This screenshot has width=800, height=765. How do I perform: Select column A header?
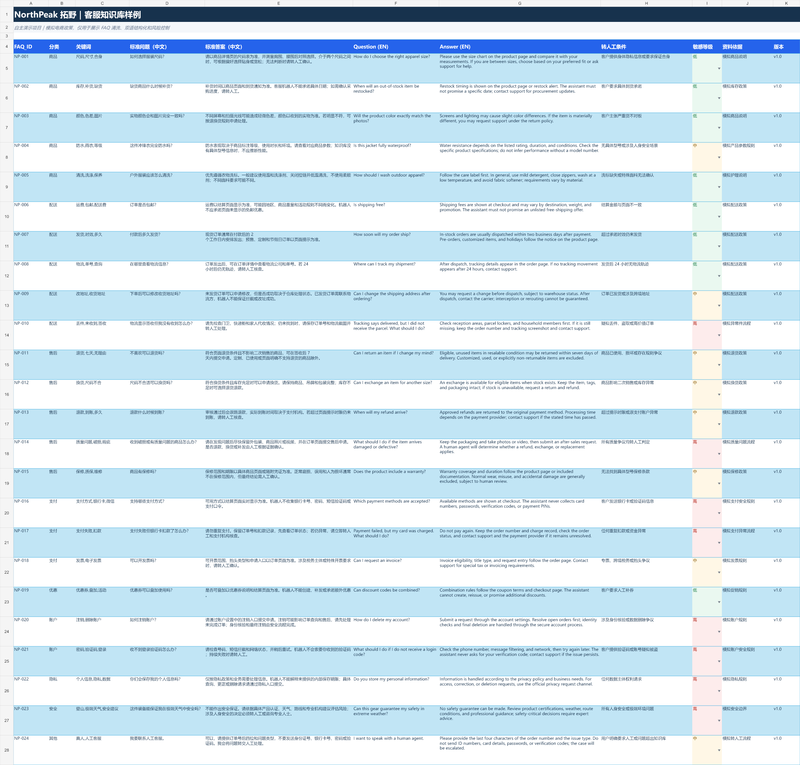coord(31,3)
